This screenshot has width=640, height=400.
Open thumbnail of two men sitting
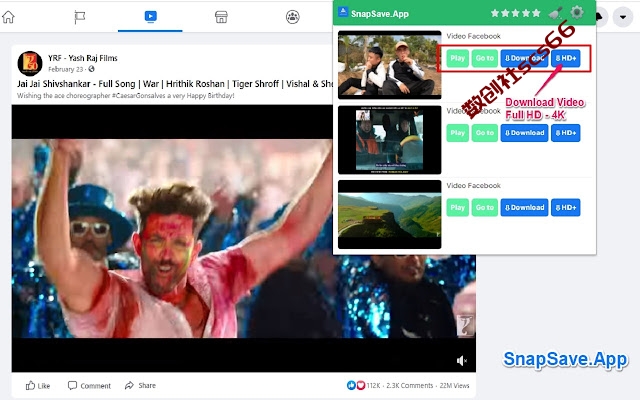[389, 65]
